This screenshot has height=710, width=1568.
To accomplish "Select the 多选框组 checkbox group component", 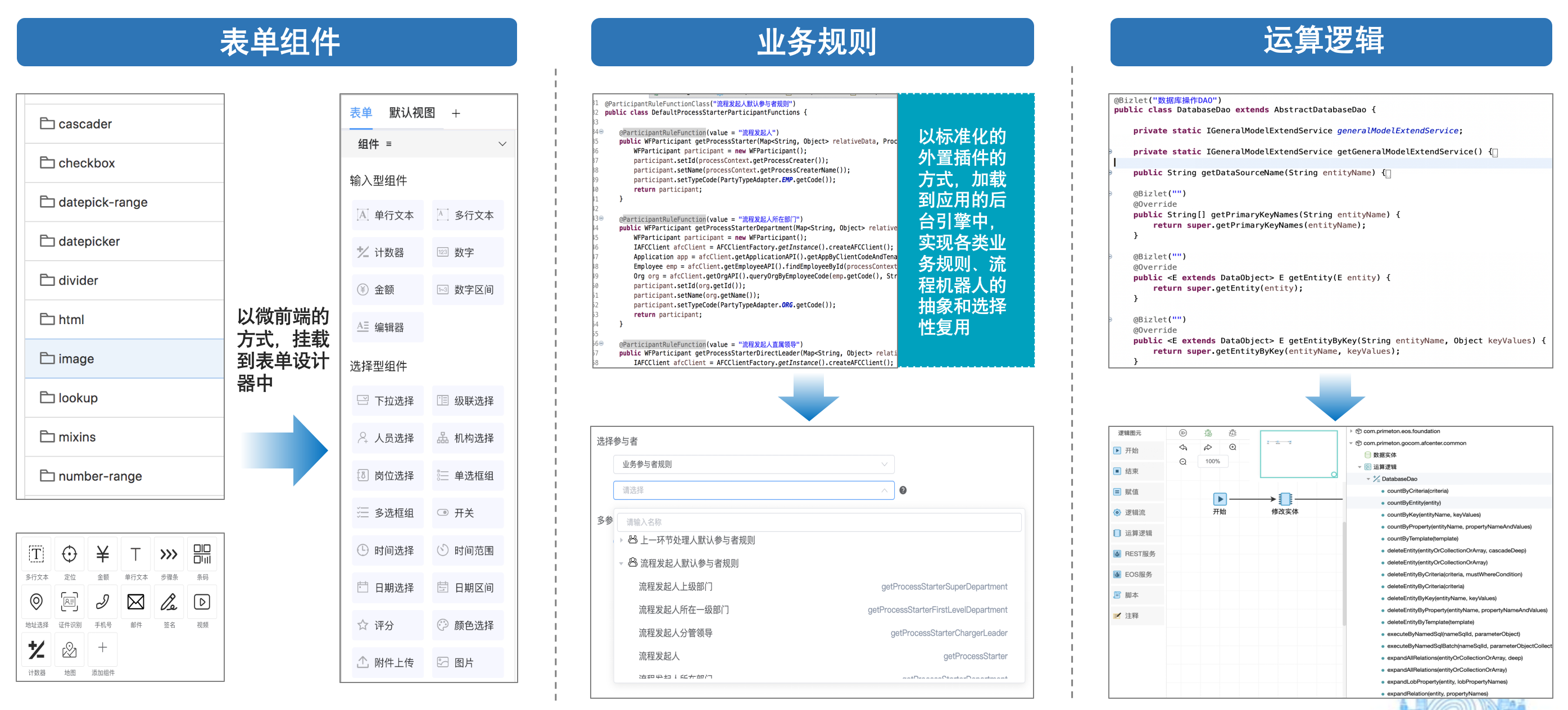I will tap(388, 513).
